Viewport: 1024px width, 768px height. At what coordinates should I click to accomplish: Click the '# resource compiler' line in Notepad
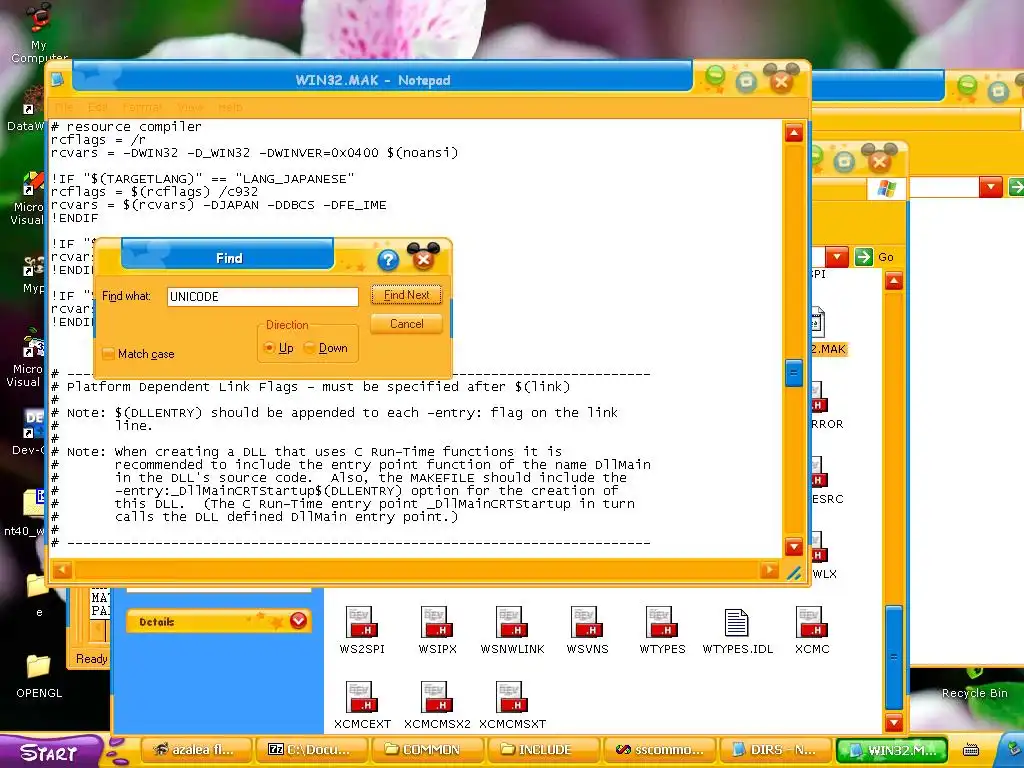click(127, 127)
